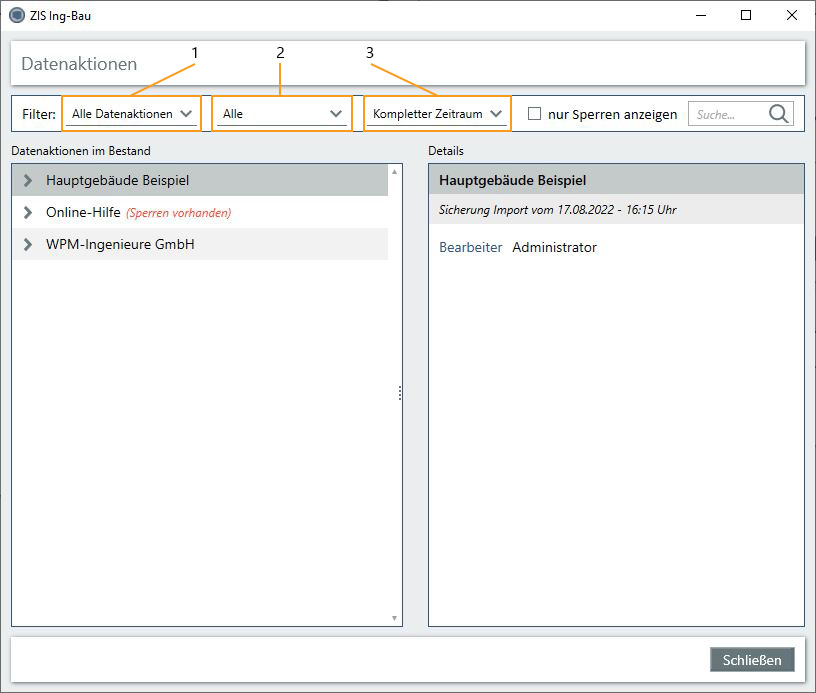The image size is (816, 693).
Task: Click the list scrollbar up arrow
Action: pyautogui.click(x=395, y=172)
